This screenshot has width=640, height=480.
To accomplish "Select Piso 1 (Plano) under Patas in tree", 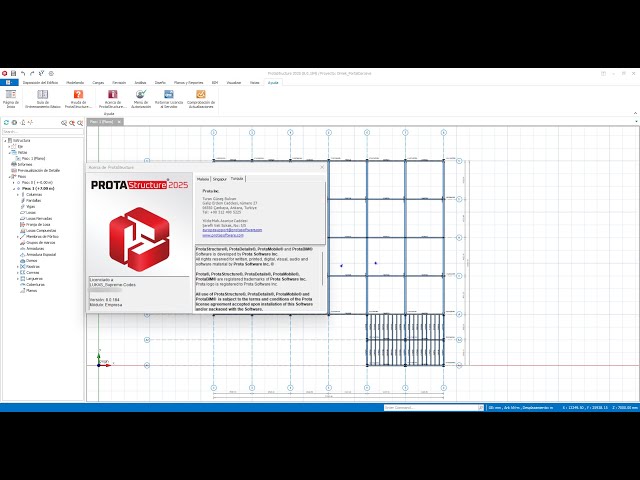I will (33, 158).
